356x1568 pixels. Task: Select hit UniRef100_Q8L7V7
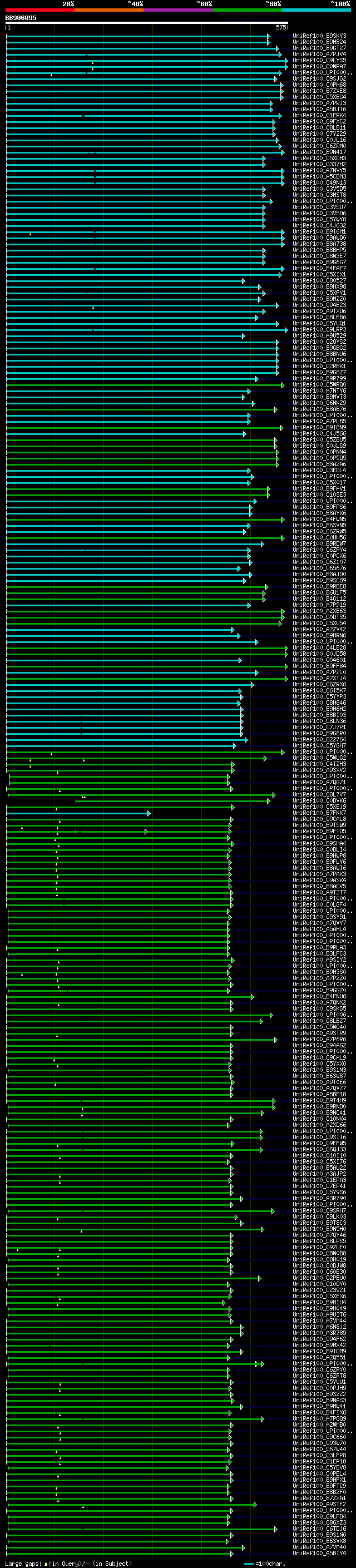coord(319,794)
